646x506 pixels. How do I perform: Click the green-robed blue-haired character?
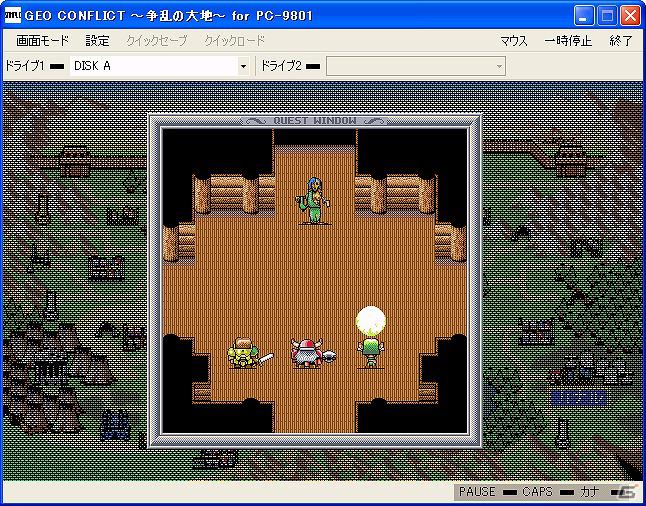coord(314,201)
